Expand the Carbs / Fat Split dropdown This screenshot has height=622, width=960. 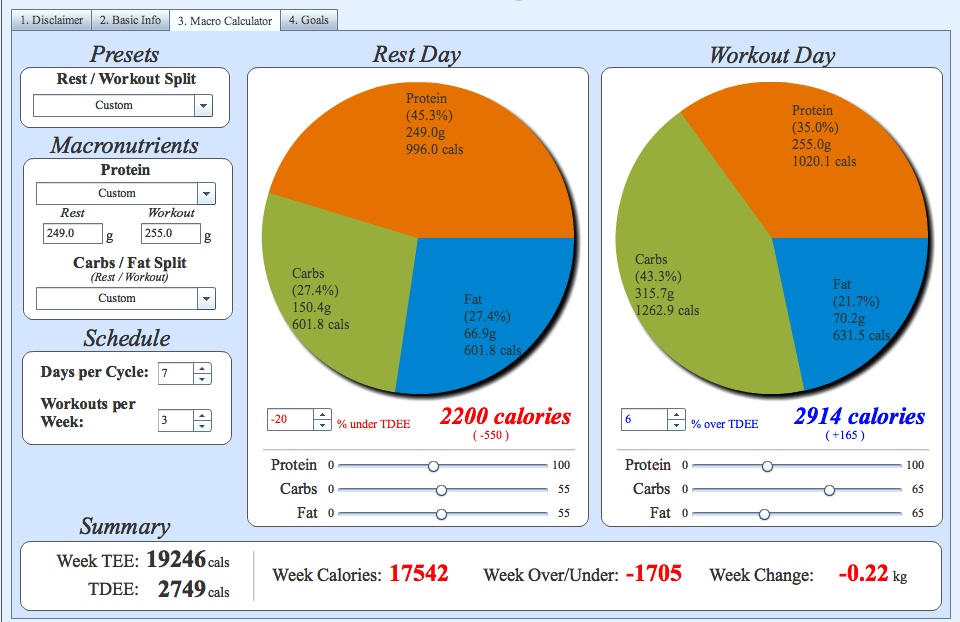click(206, 298)
